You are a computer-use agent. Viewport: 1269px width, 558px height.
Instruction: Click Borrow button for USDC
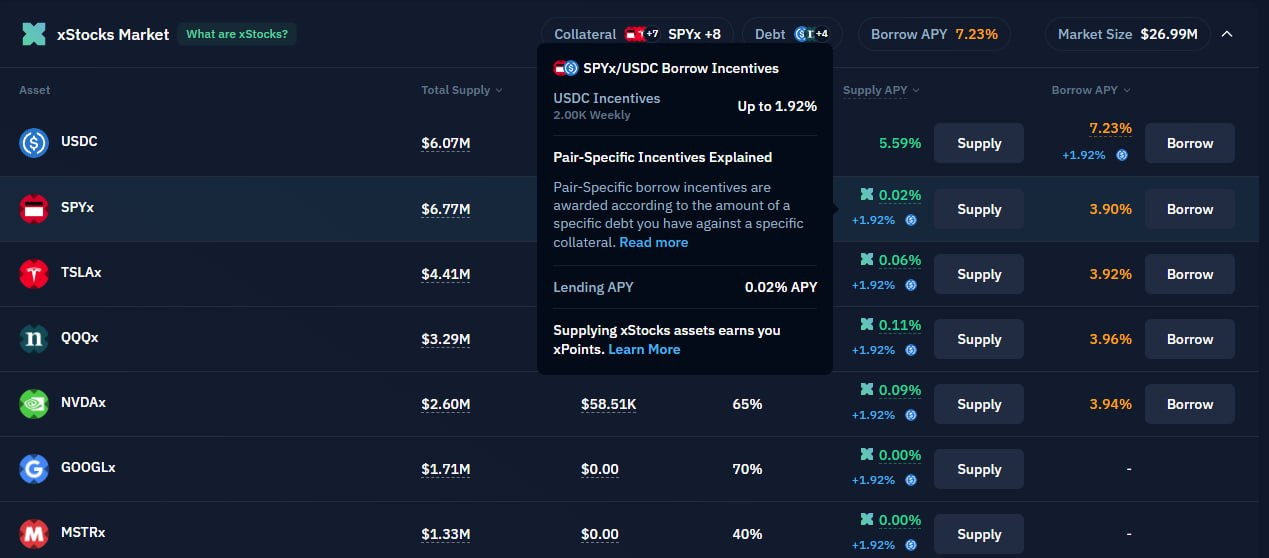click(x=1190, y=143)
